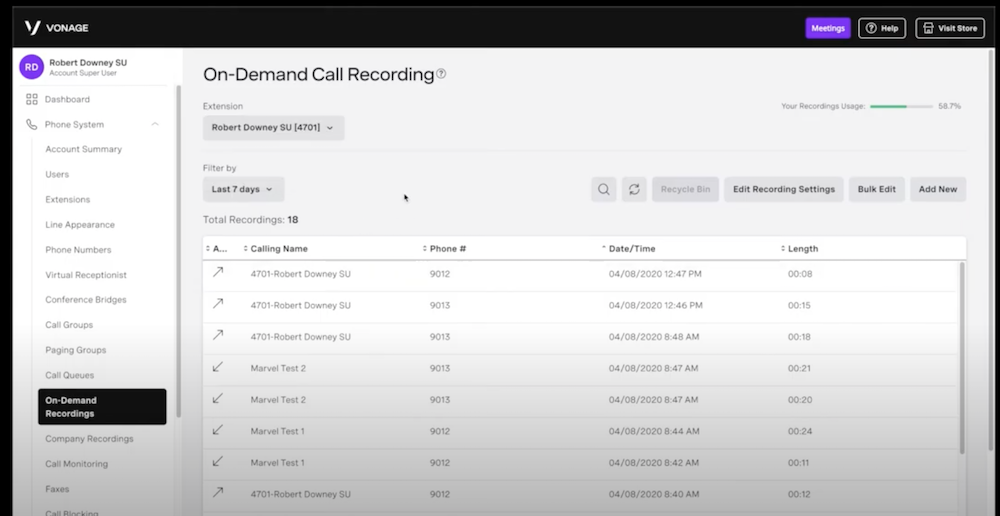Click the RD user avatar
The height and width of the screenshot is (516, 1000).
tap(31, 67)
